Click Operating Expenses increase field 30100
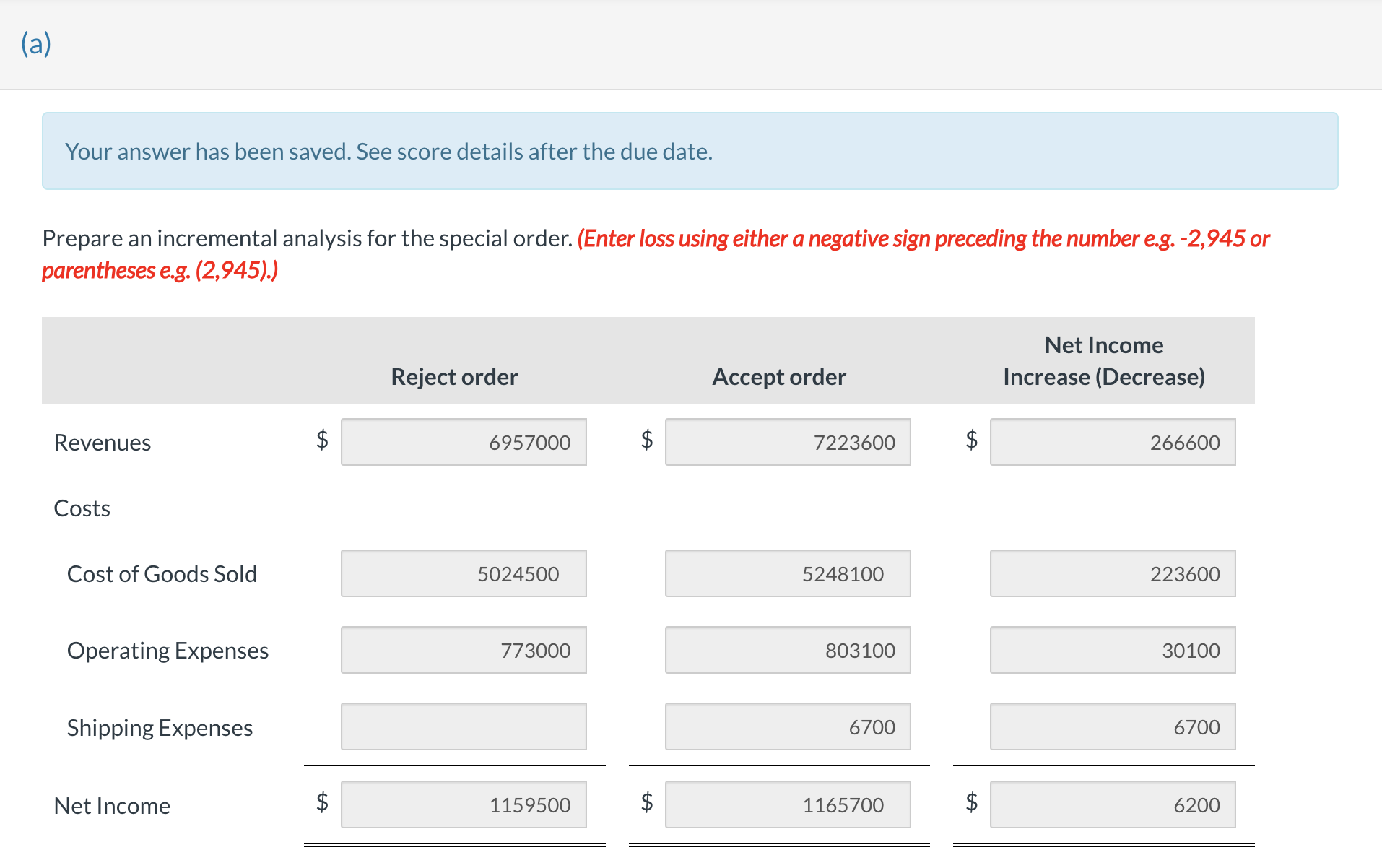Viewport: 1382px width, 868px height. pos(1113,650)
